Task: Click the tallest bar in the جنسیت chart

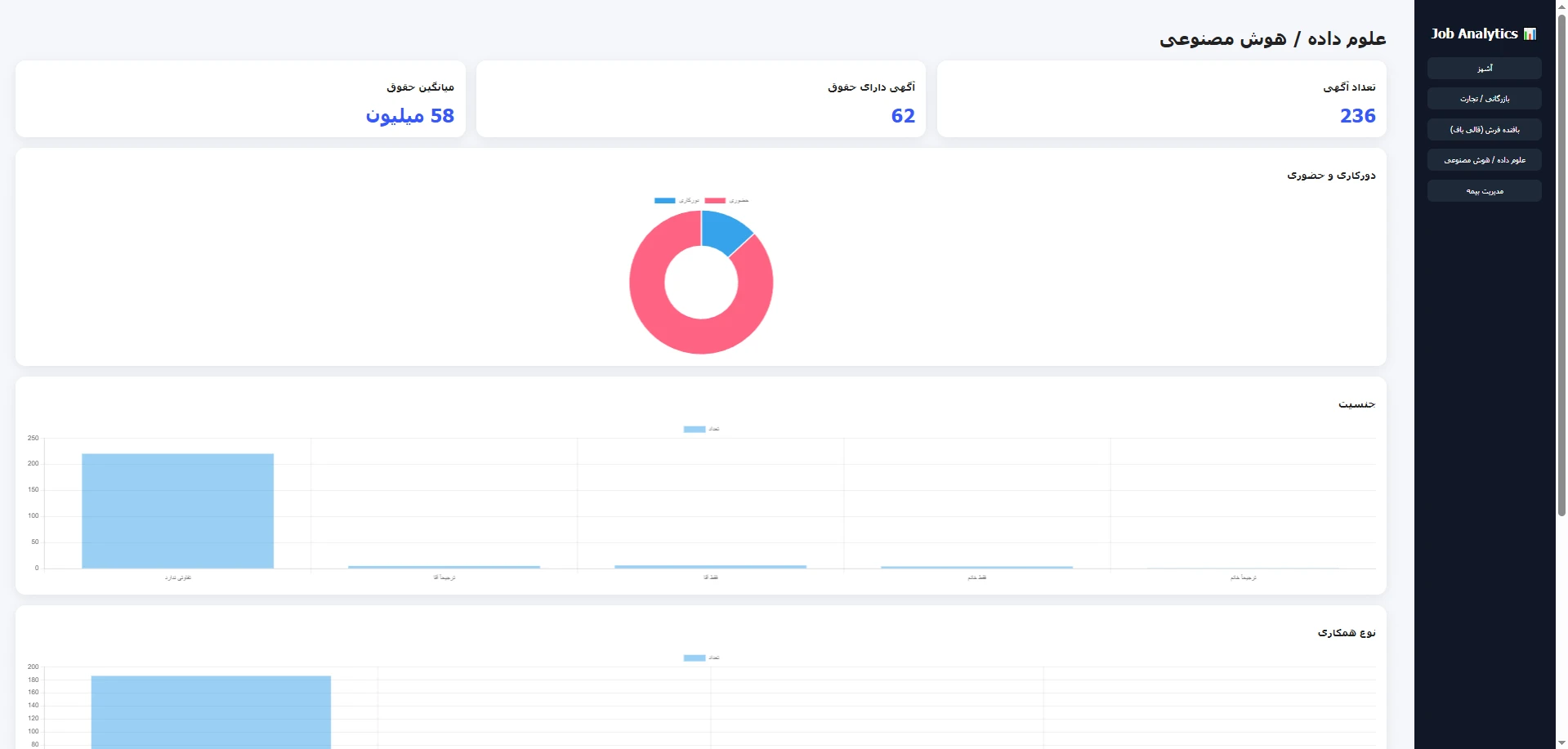Action: click(177, 510)
